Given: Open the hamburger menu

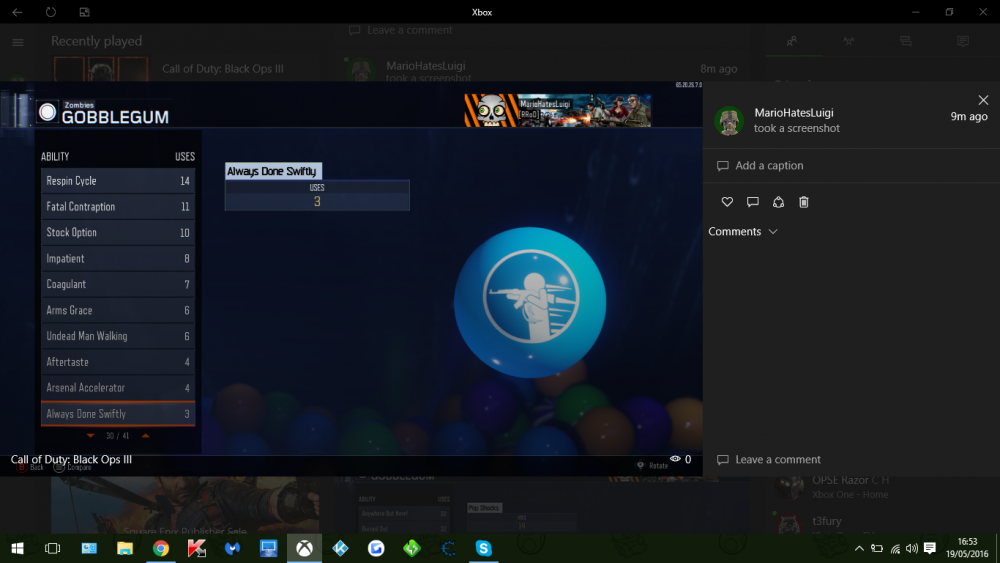Looking at the screenshot, I should tap(17, 42).
